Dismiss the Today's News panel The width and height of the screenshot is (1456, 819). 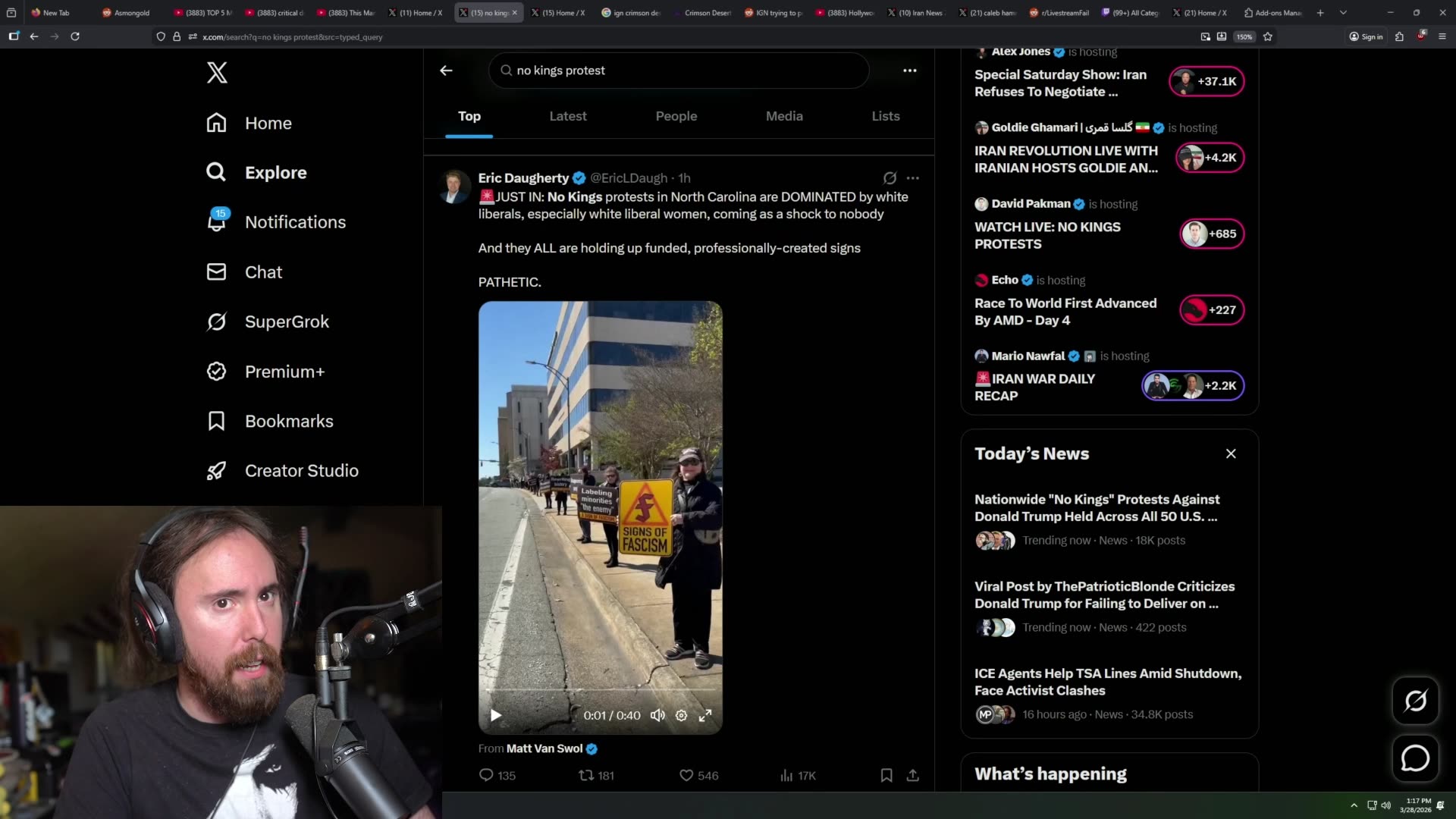tap(1231, 453)
